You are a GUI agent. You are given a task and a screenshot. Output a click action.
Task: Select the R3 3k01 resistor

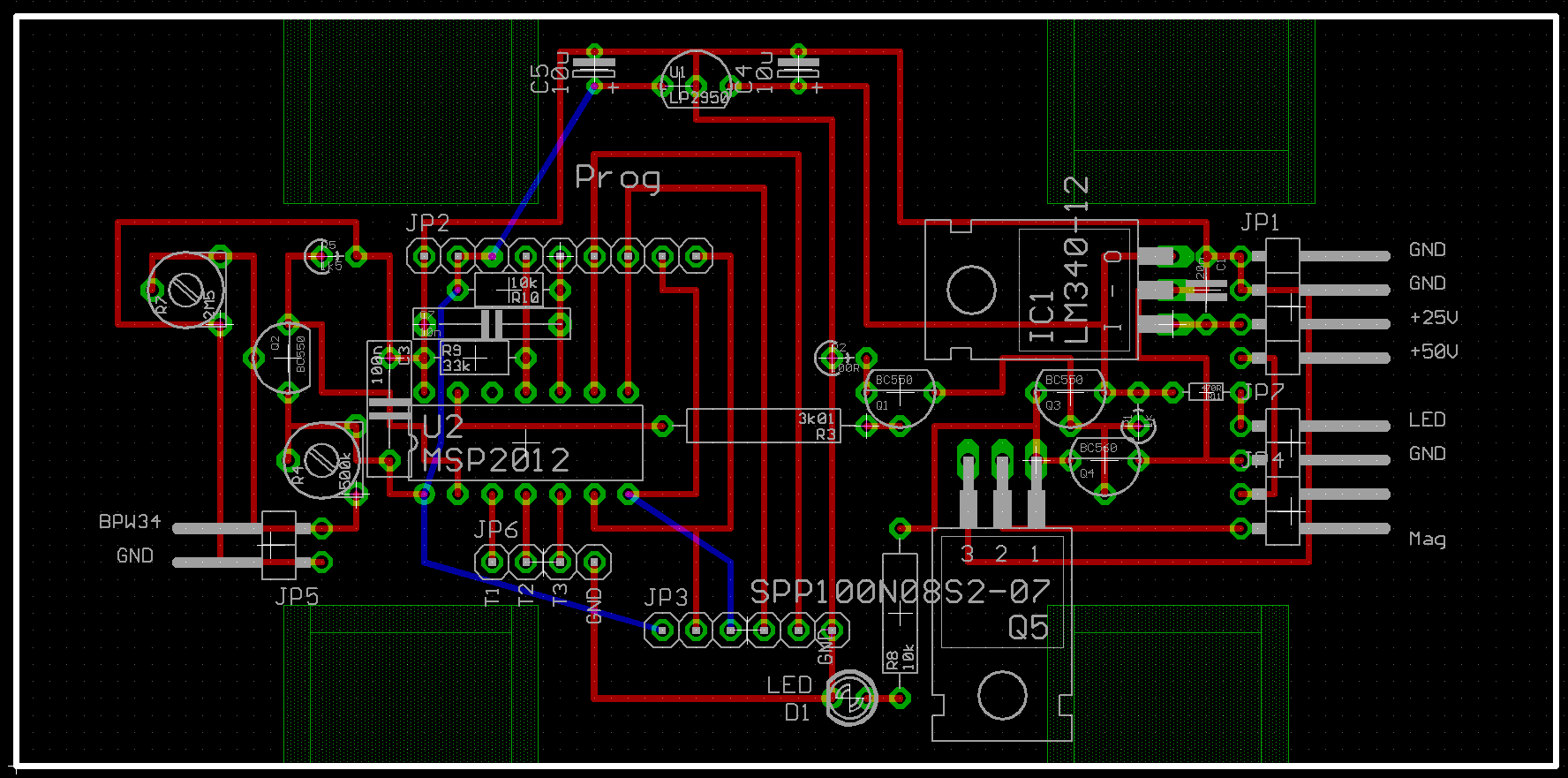[764, 426]
